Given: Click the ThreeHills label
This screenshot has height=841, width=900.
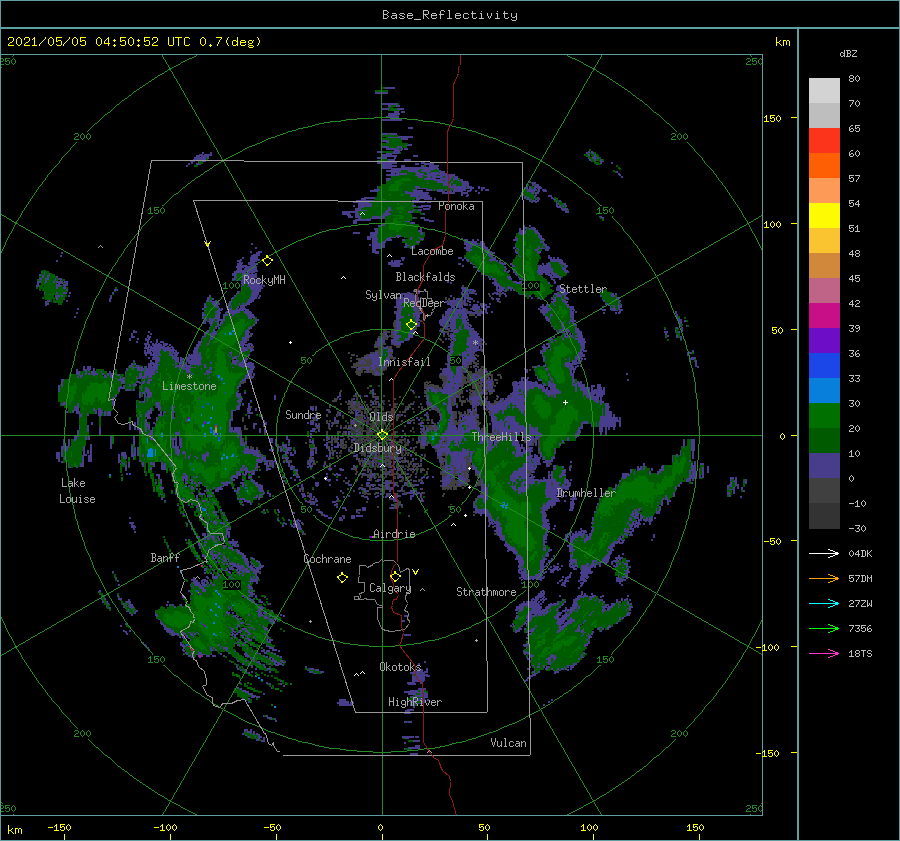Looking at the screenshot, I should [x=501, y=437].
